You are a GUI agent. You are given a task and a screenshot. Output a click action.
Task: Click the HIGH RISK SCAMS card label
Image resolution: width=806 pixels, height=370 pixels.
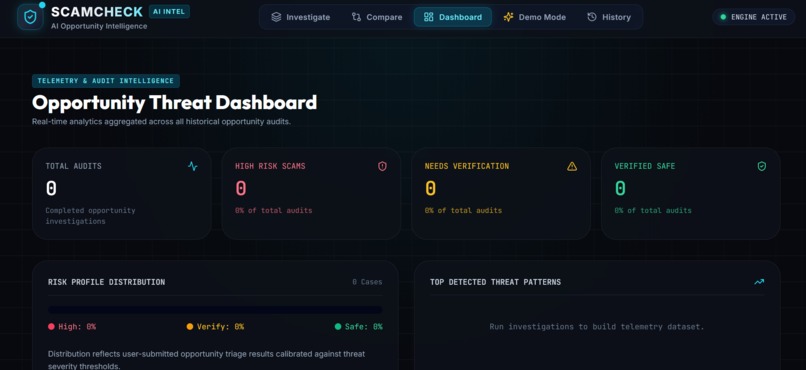click(270, 166)
